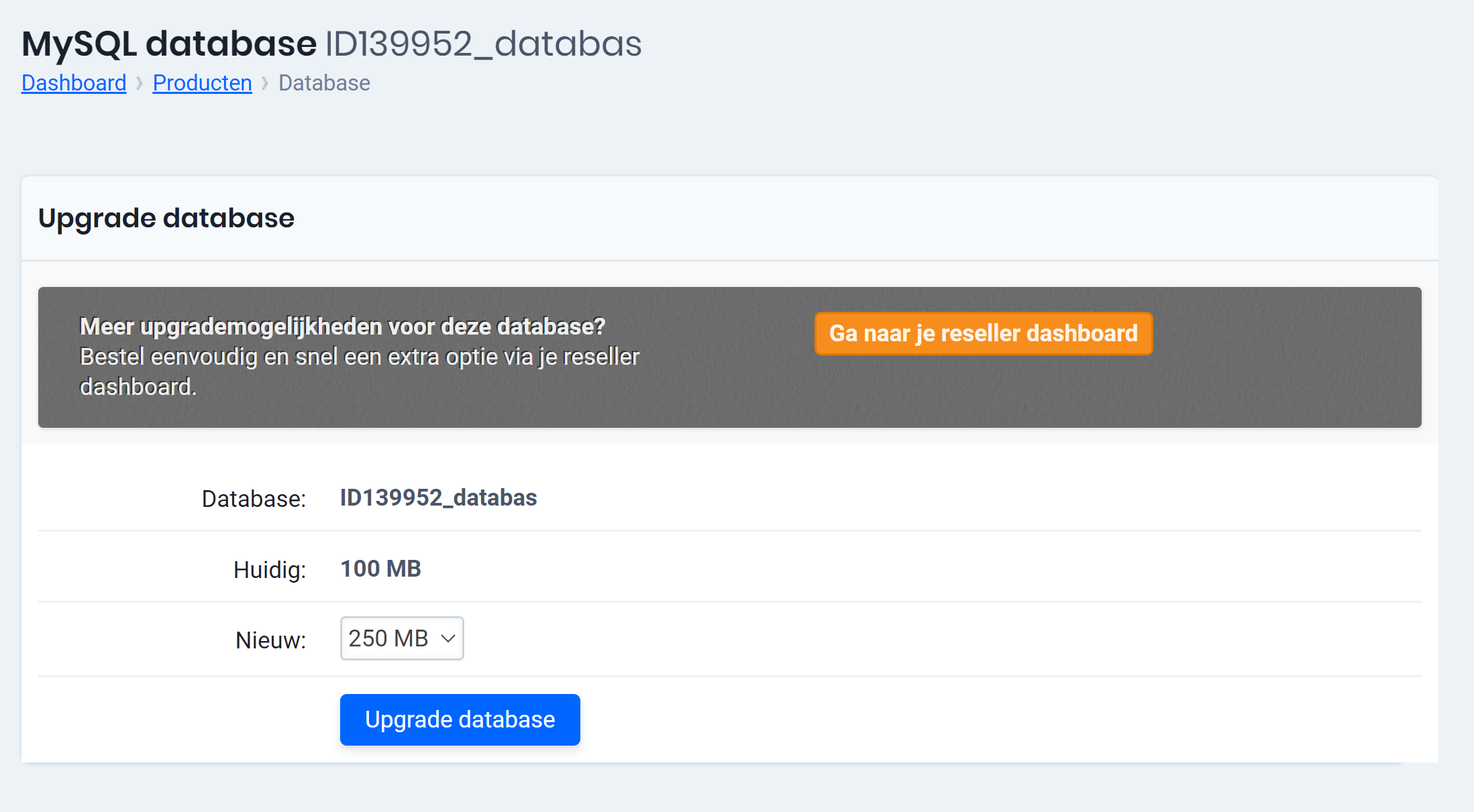Select the Database breadcrumb item
Viewport: 1474px width, 812px height.
[x=323, y=82]
